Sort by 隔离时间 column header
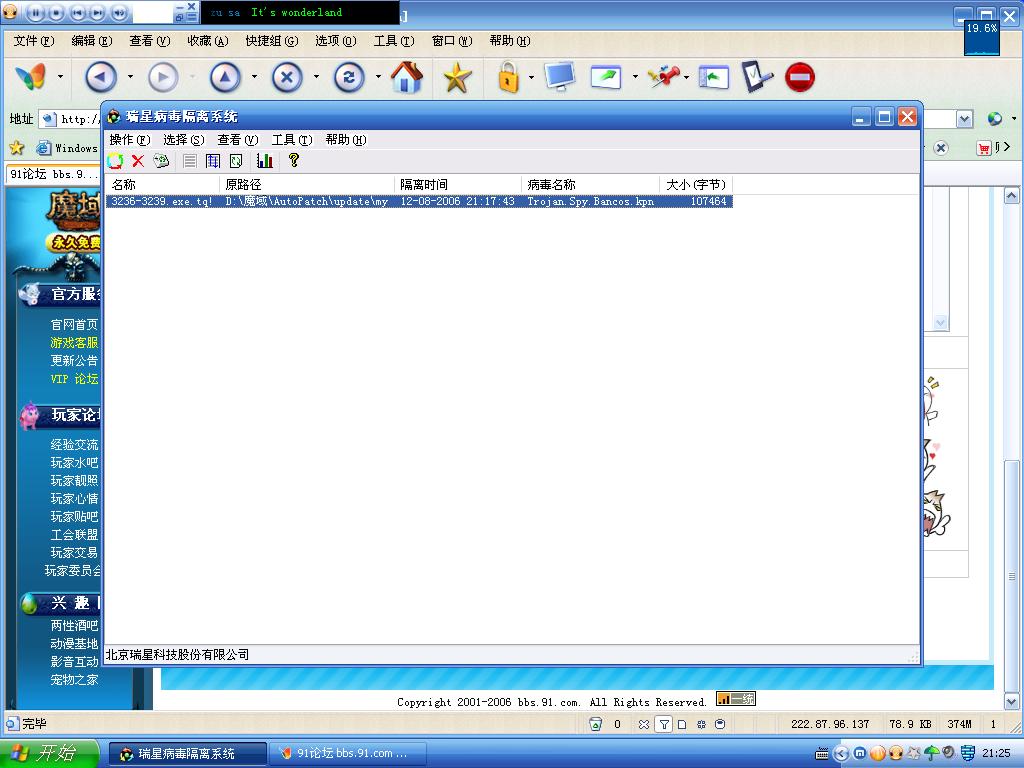Image resolution: width=1024 pixels, height=768 pixels. pos(458,184)
